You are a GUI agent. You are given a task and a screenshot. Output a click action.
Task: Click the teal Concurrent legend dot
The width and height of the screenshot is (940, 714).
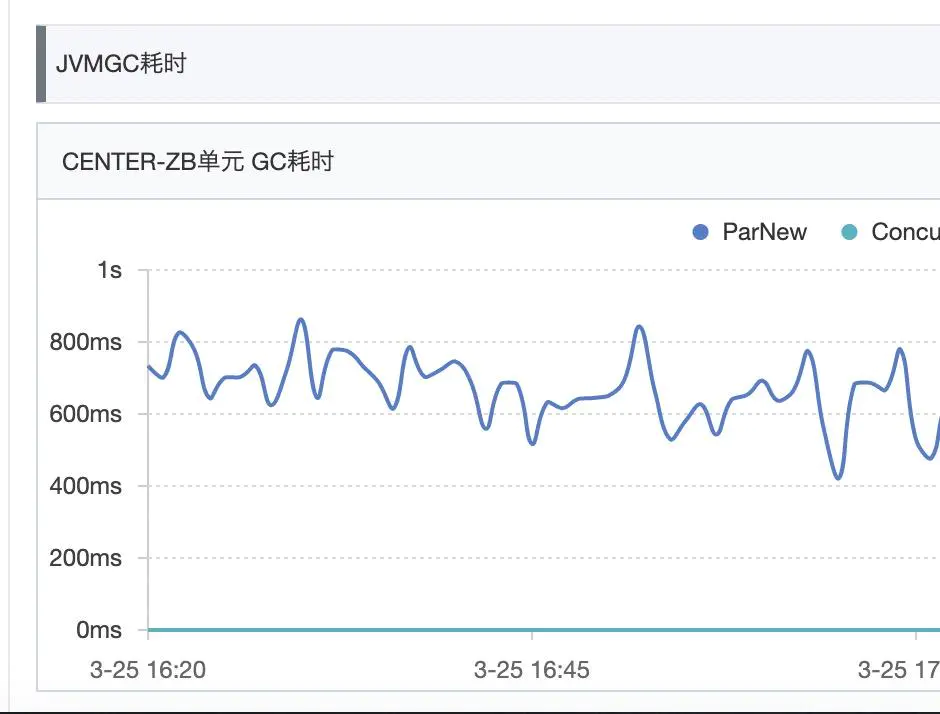[850, 233]
